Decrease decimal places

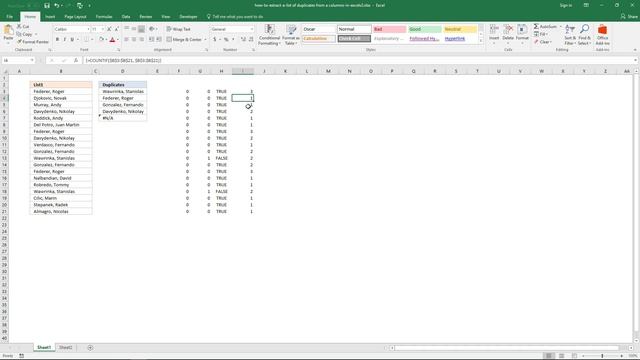251,40
